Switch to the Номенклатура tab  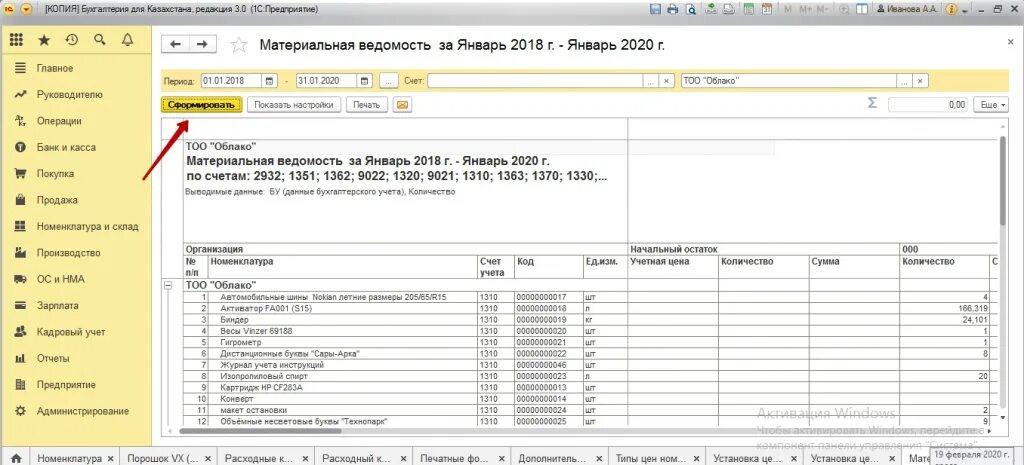70,458
